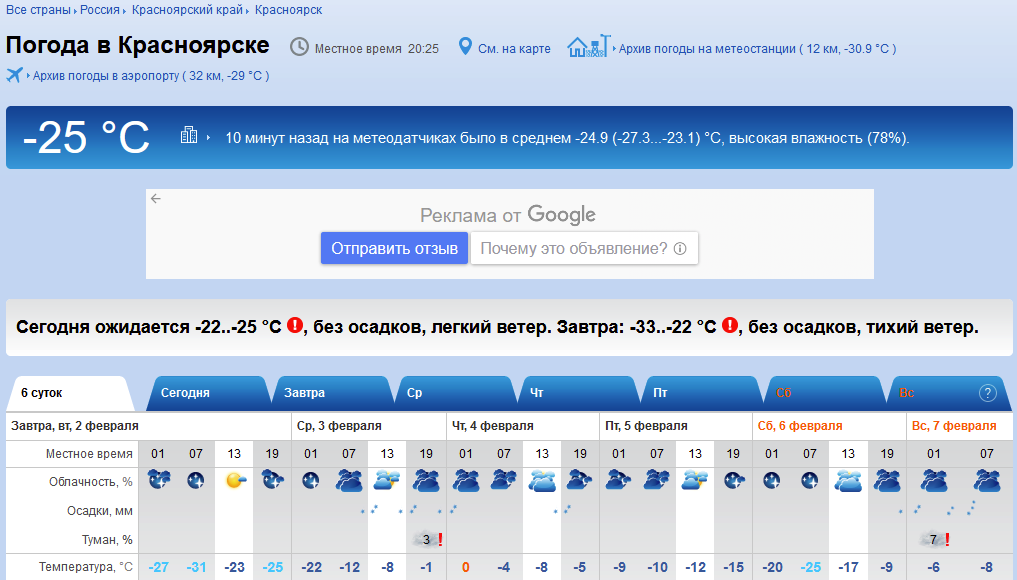Image resolution: width=1017 pixels, height=580 pixels.
Task: Click the question mark help icon
Action: pos(988,393)
